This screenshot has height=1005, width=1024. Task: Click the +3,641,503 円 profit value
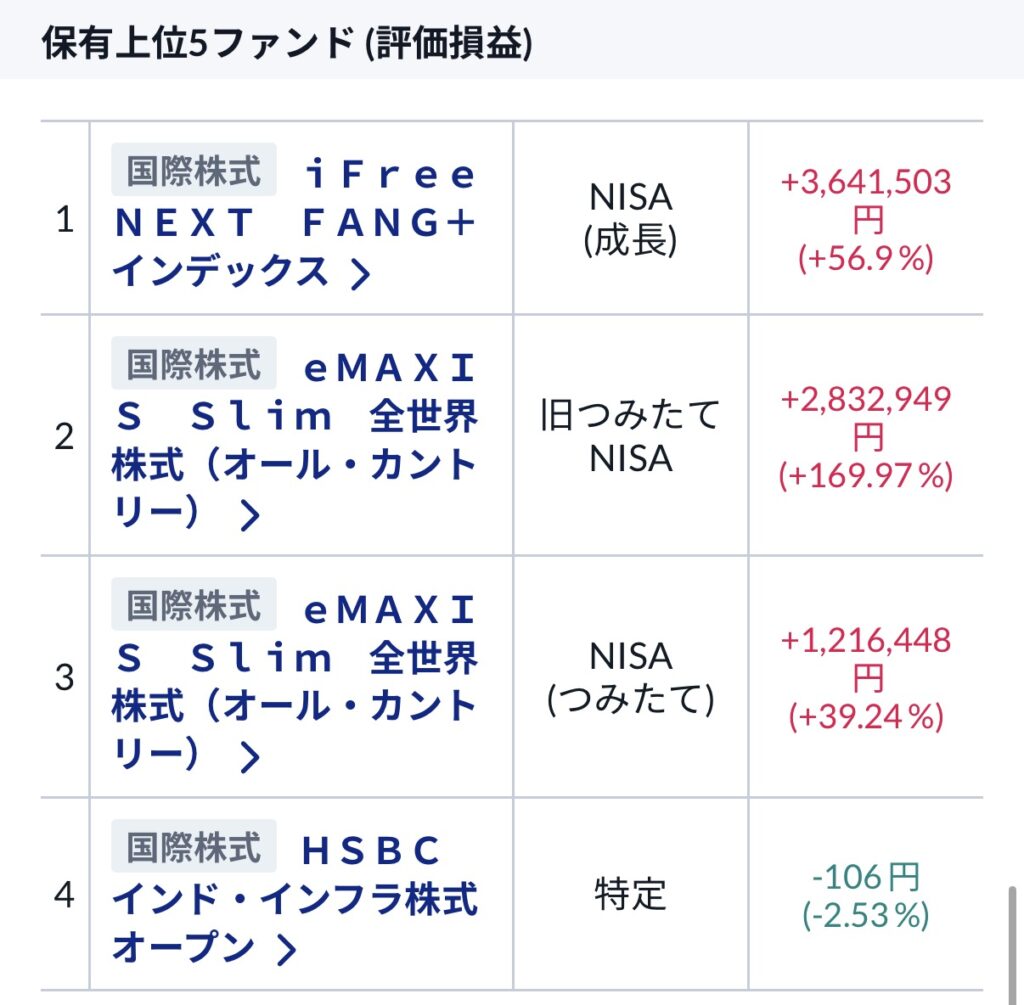(866, 201)
